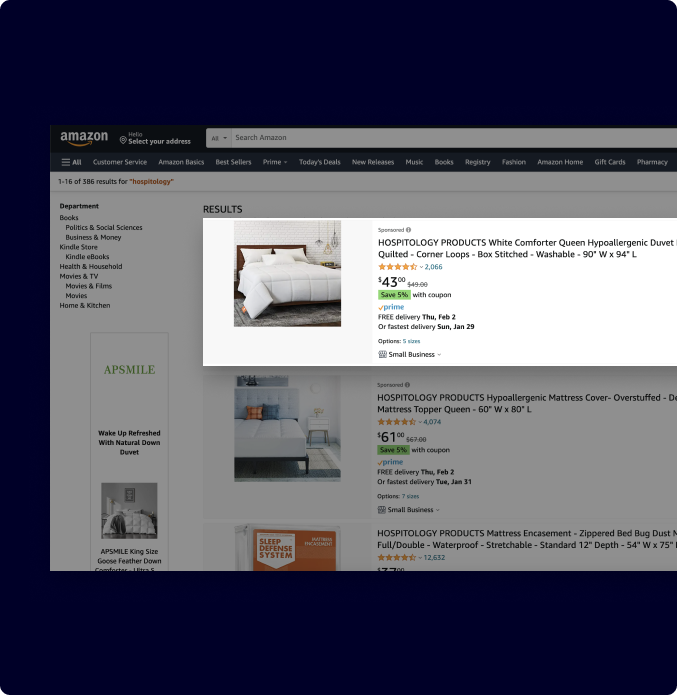Open Today's Deals
This screenshot has height=695, width=677.
pos(320,162)
